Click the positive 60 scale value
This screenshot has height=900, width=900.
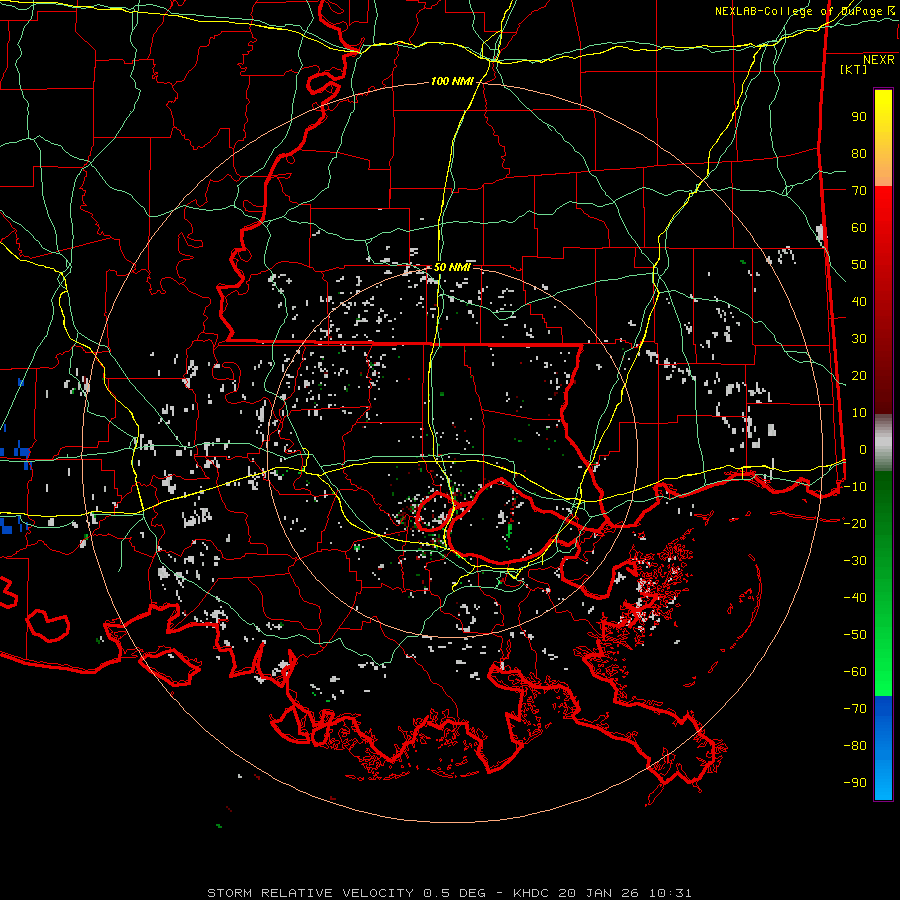(x=859, y=228)
